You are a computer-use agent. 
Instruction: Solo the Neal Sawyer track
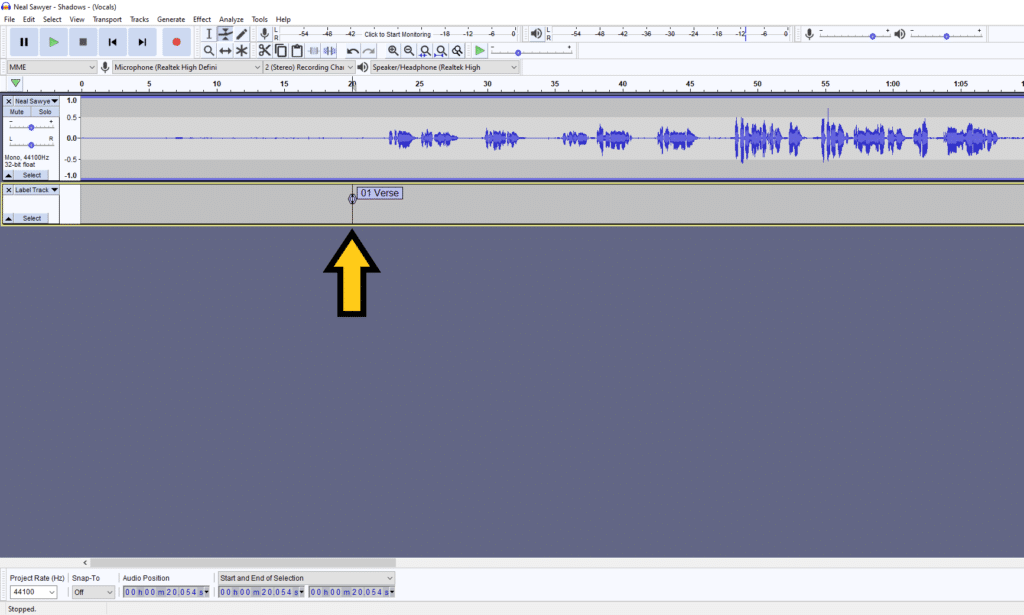[x=43, y=112]
